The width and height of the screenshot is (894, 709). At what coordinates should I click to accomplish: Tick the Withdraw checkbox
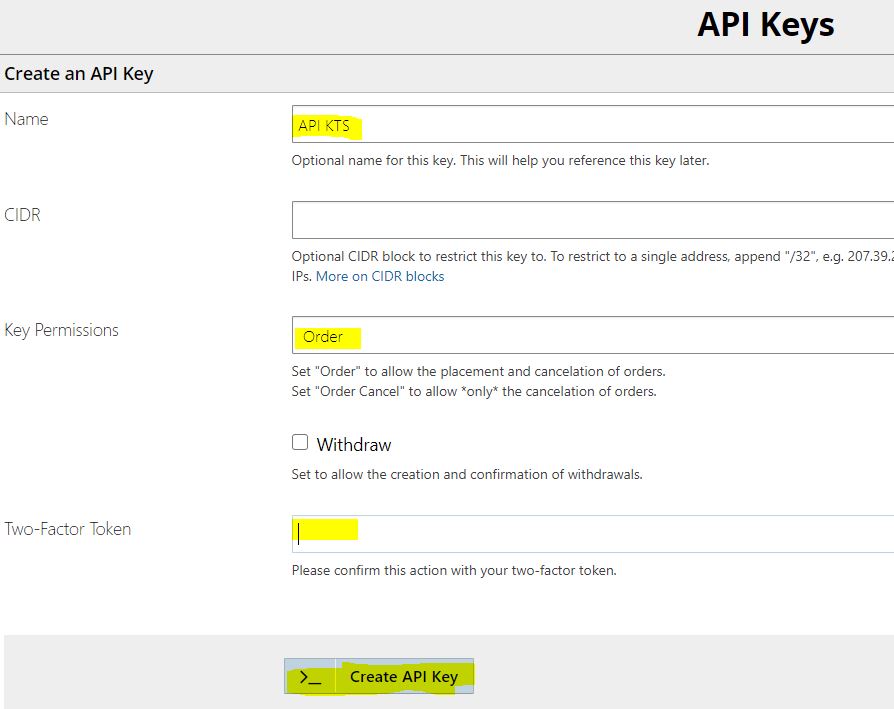[300, 443]
